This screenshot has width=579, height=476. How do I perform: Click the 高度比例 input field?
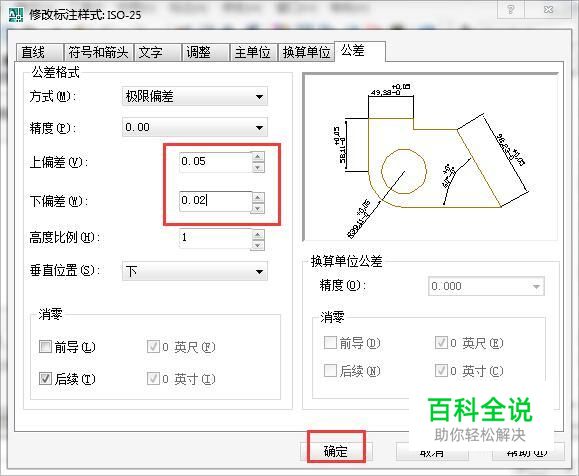(215, 238)
